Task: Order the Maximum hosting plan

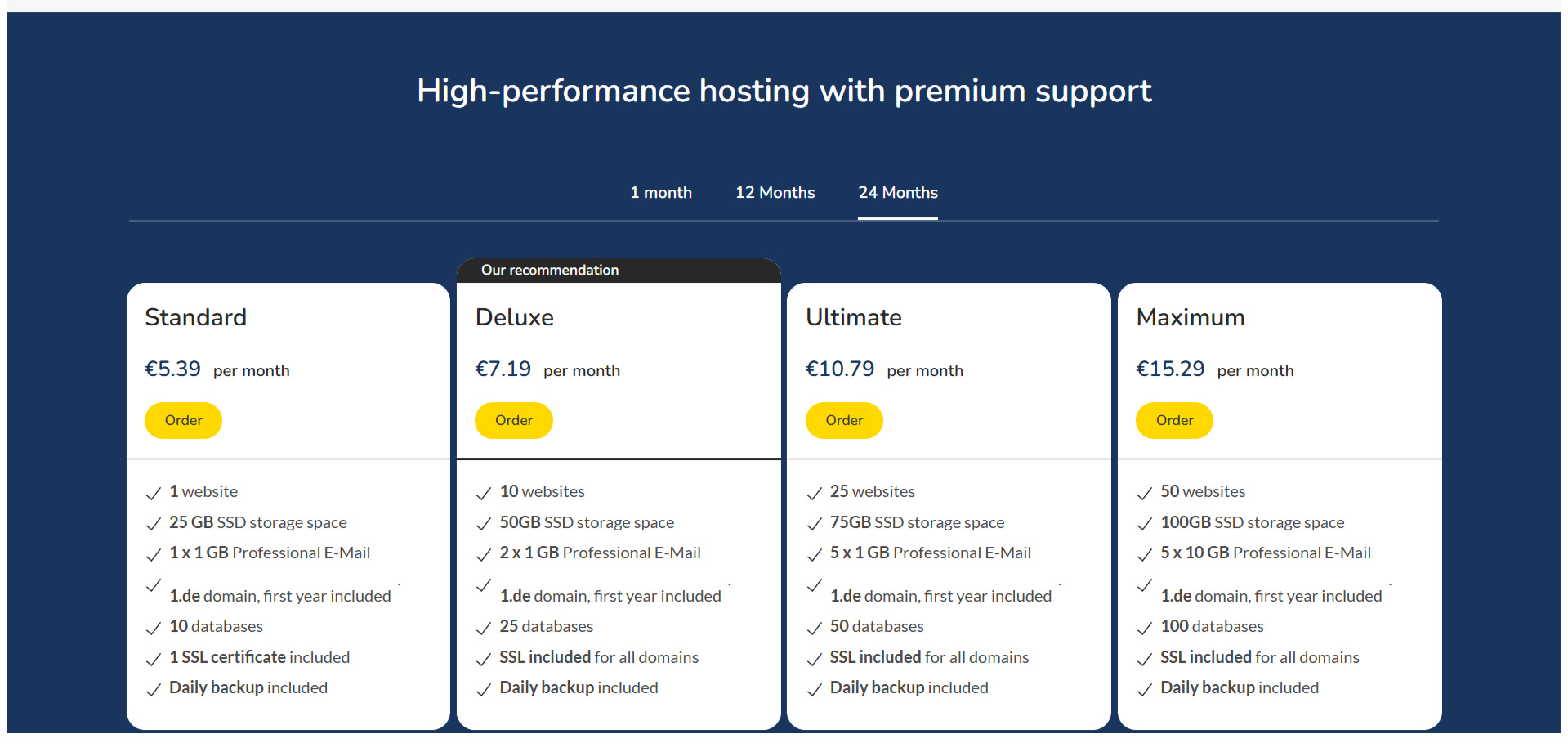Action: tap(1174, 420)
